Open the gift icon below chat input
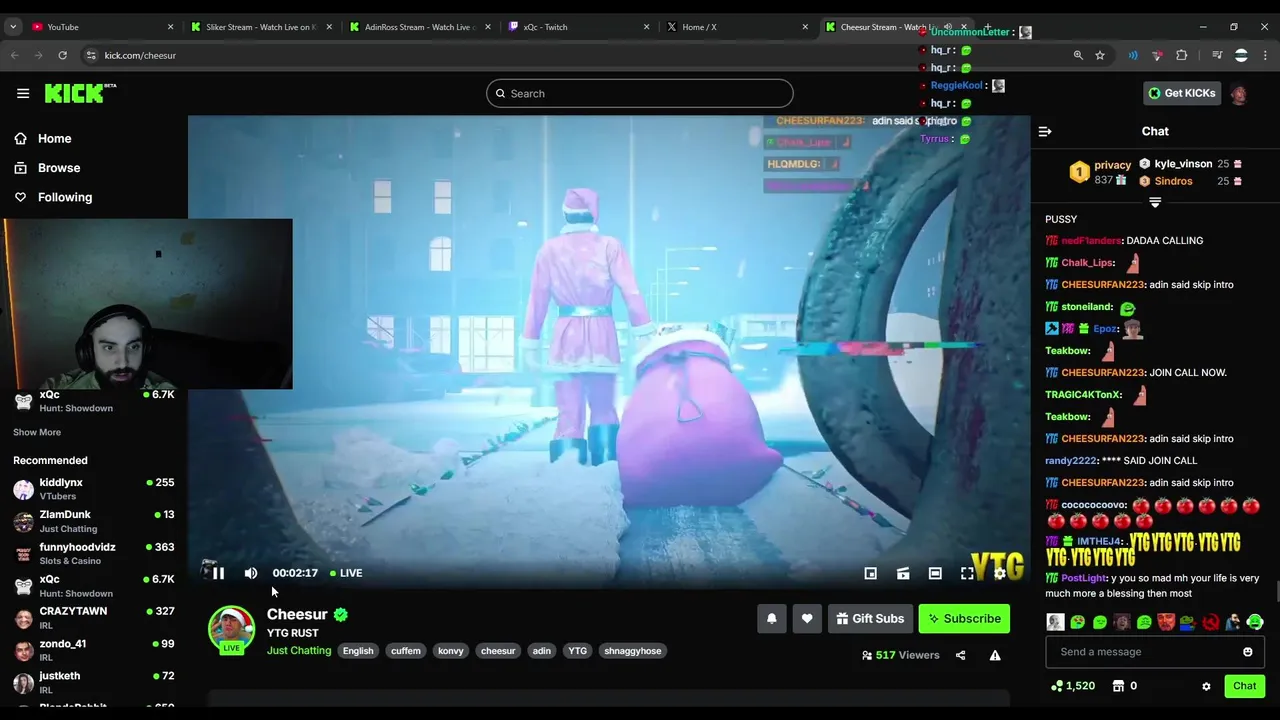1280x720 pixels. pos(1118,686)
